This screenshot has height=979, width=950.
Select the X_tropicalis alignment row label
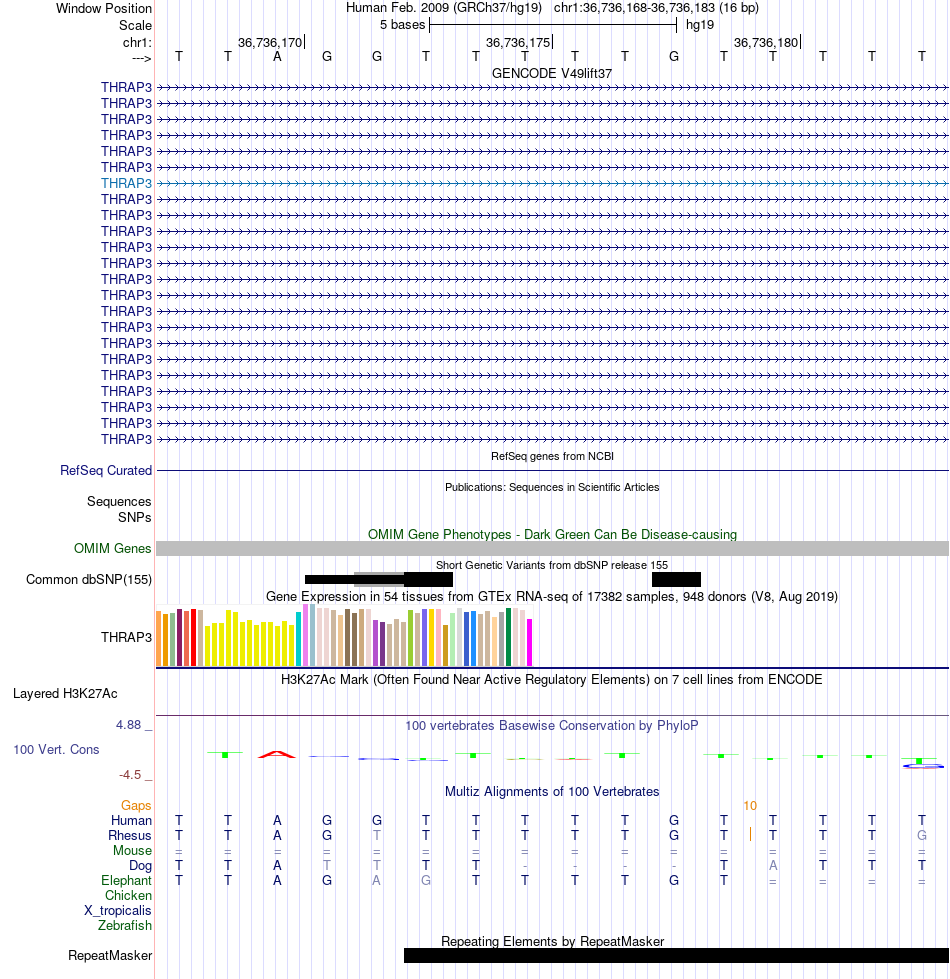pyautogui.click(x=117, y=910)
